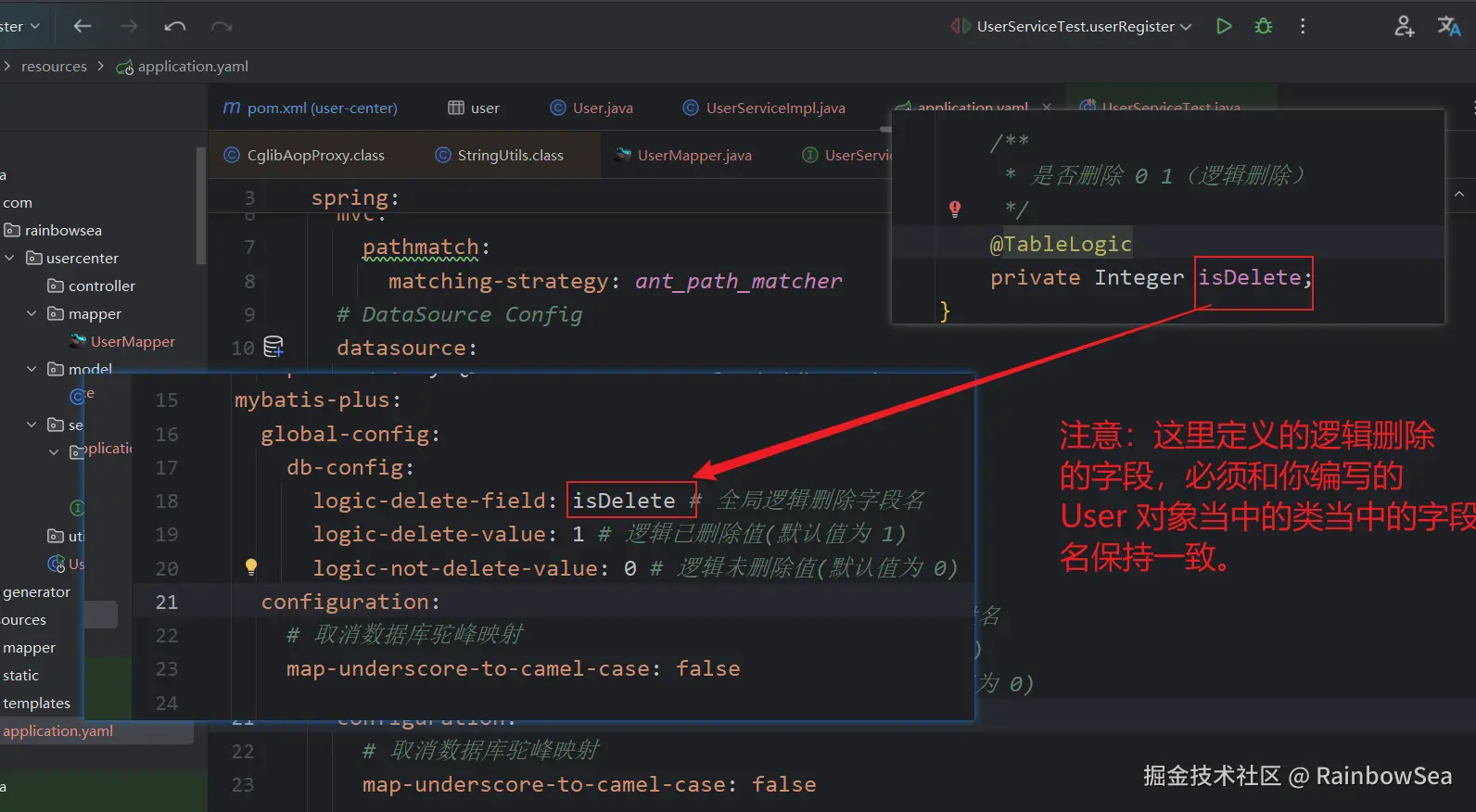The width and height of the screenshot is (1476, 812).
Task: Click the 'global-config:' key
Action: (350, 434)
